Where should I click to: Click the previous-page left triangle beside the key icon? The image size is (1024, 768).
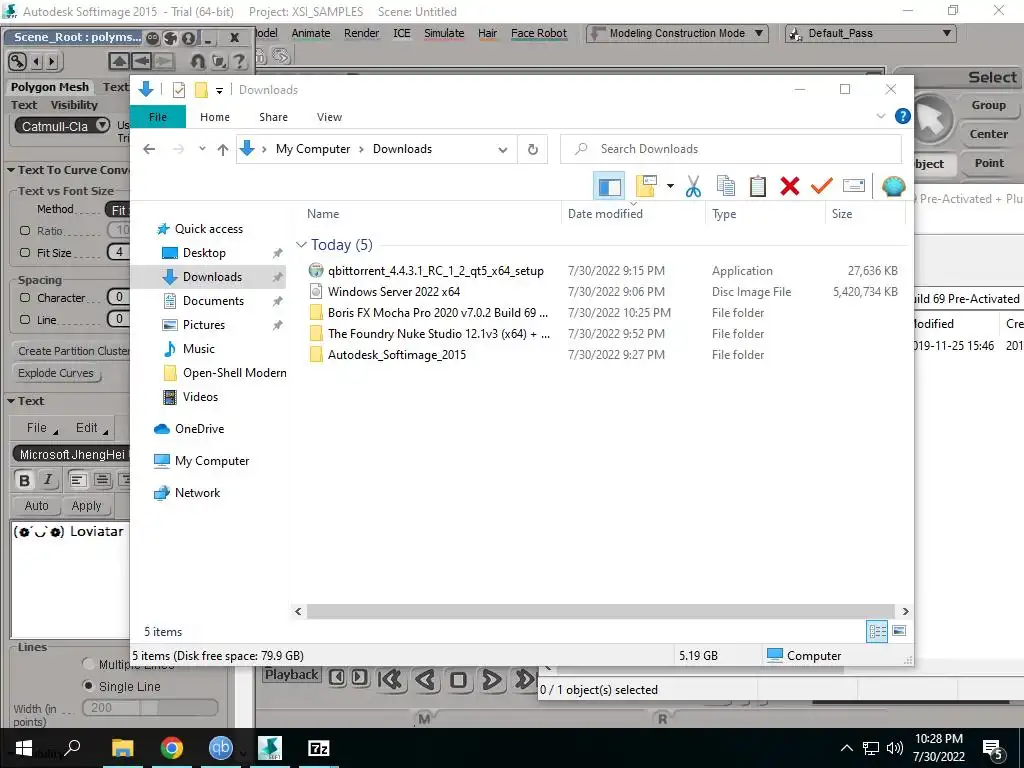(37, 61)
